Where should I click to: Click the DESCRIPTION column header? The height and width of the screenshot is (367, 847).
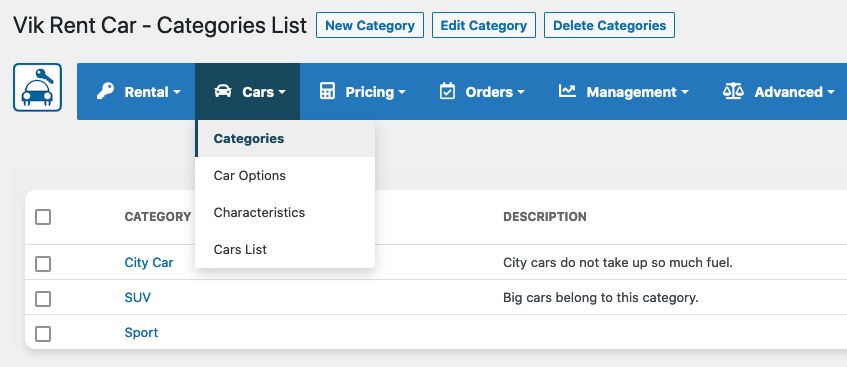[544, 217]
